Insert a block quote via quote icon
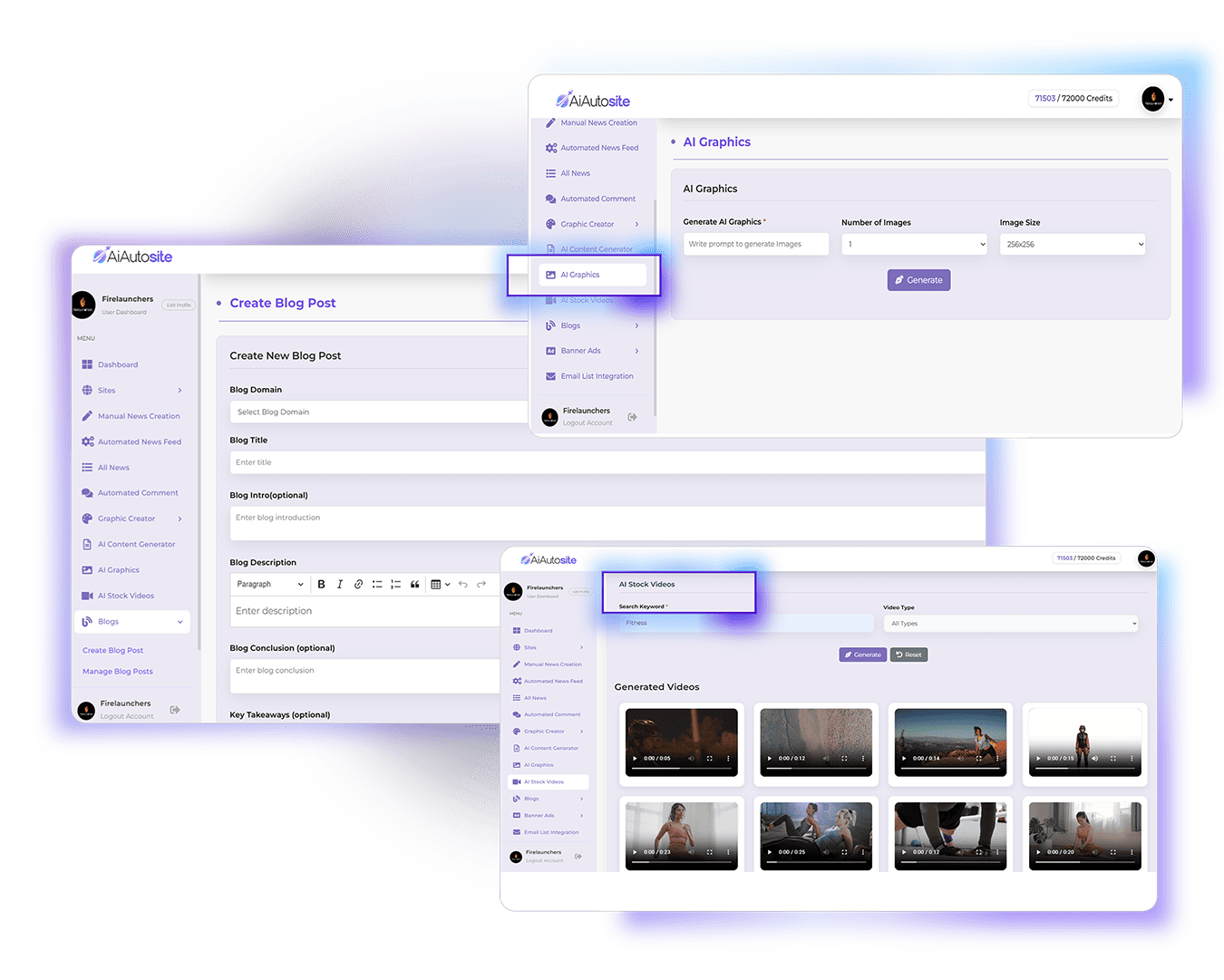This screenshot has height=980, width=1224. pos(414,585)
